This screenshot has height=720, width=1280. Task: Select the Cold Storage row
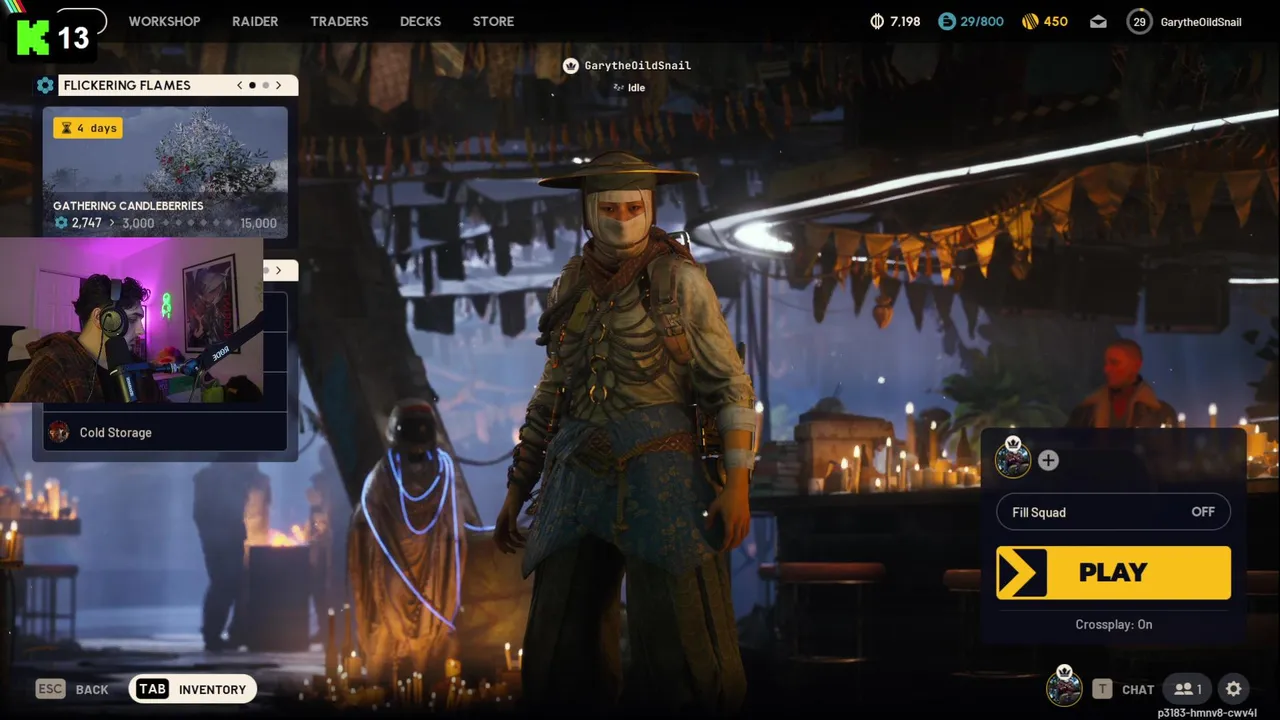tap(165, 432)
